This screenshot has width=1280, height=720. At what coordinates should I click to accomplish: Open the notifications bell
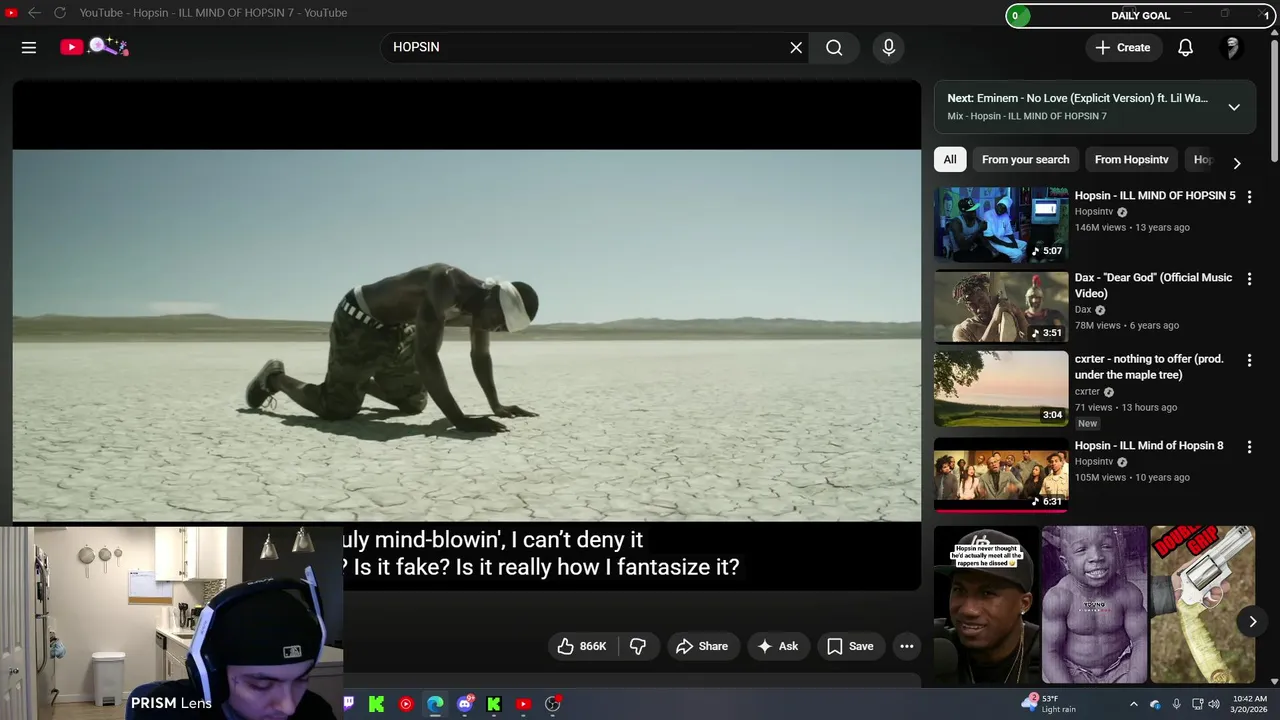tap(1185, 47)
